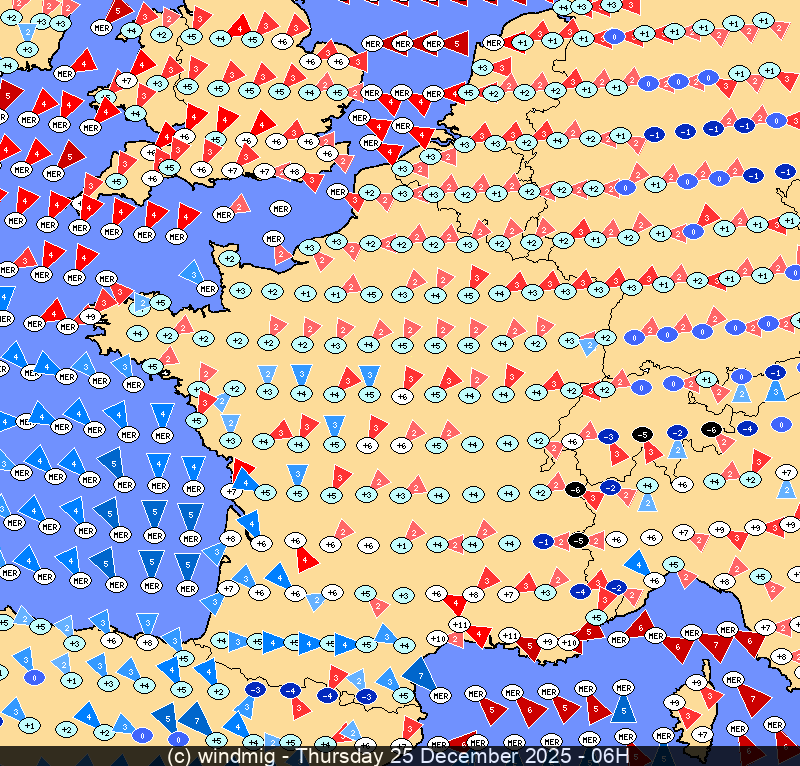The width and height of the screenshot is (800, 766).
Task: Click the unnumbered red arrow on the Atlantic coast
Action: click(241, 470)
